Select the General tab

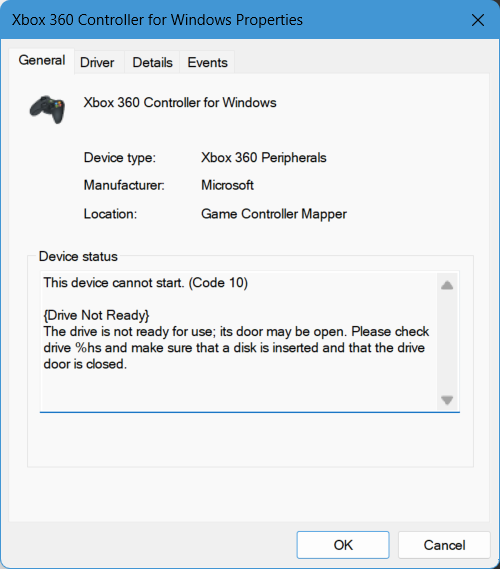(42, 60)
